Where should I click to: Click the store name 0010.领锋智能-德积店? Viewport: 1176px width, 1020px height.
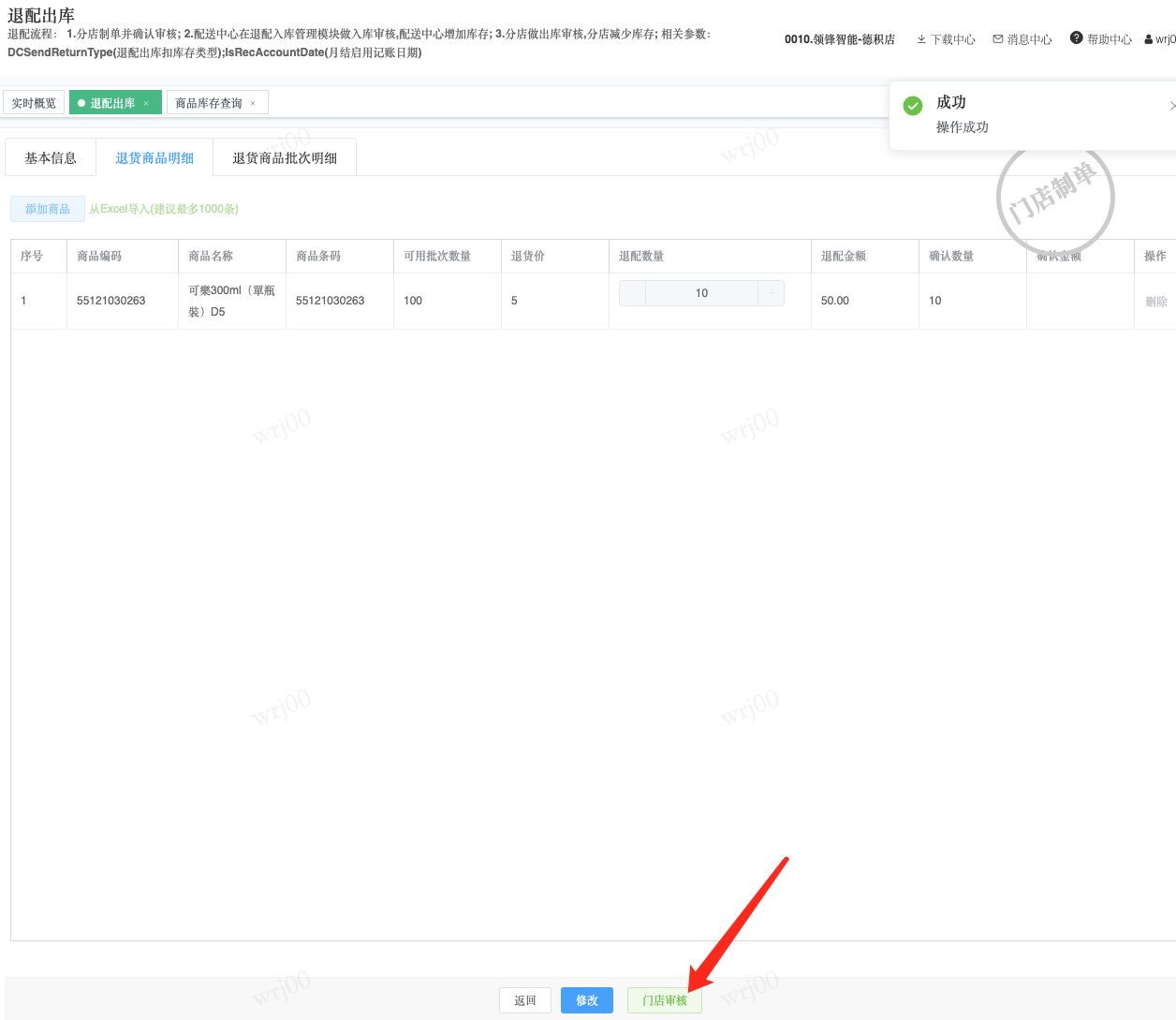[840, 39]
